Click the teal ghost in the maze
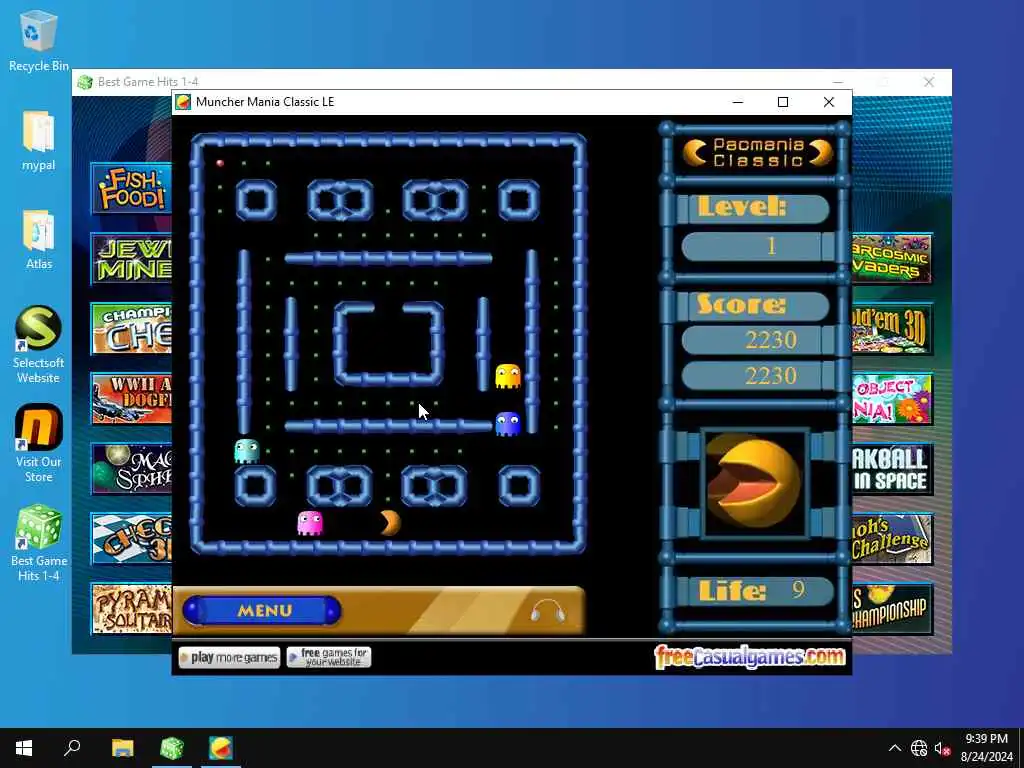 click(x=247, y=451)
